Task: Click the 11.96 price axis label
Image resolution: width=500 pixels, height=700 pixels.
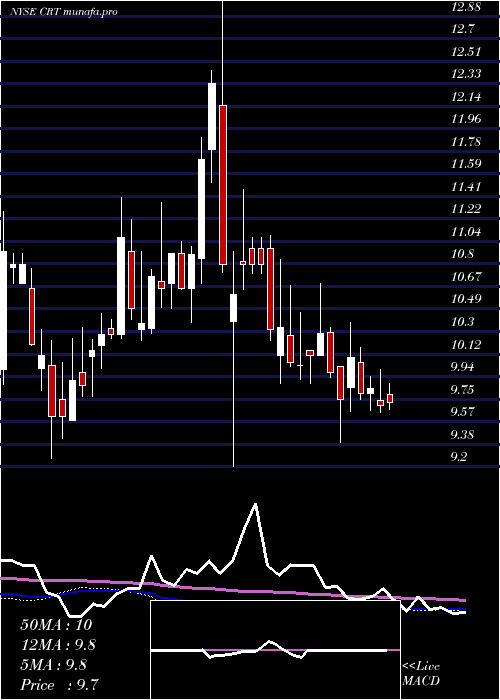Action: pyautogui.click(x=466, y=119)
